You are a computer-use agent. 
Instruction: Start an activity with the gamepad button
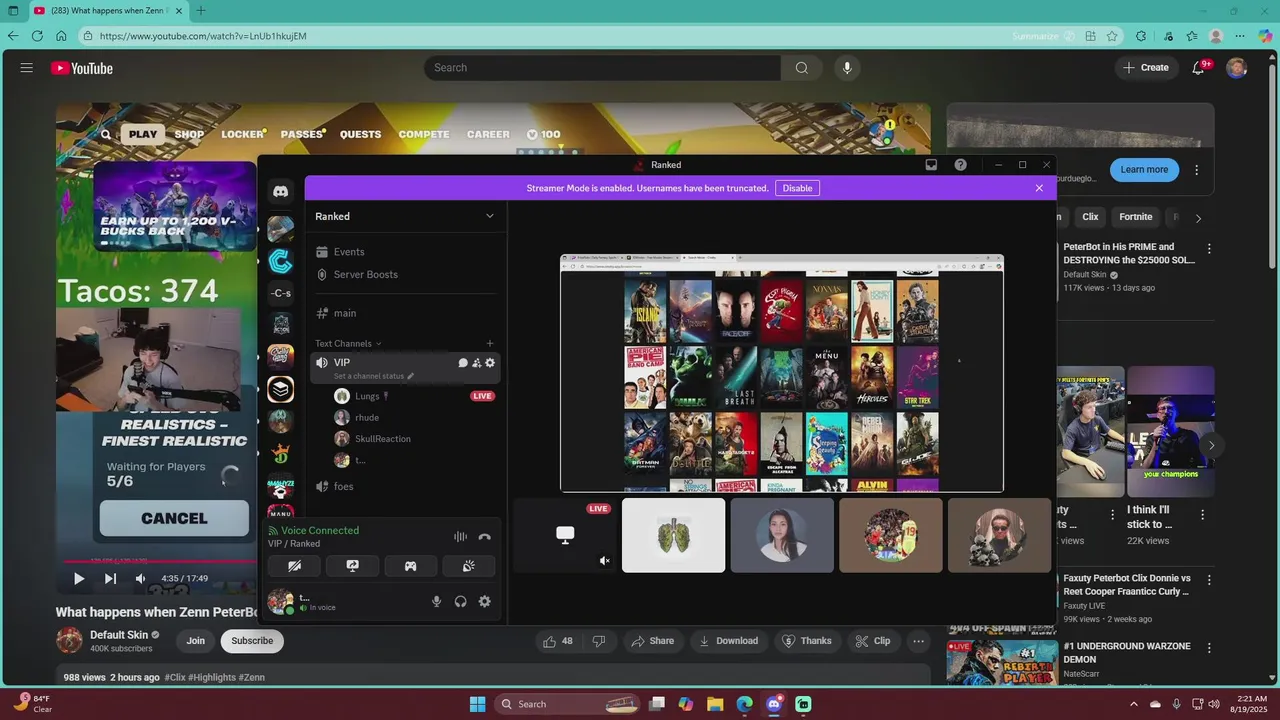410,566
